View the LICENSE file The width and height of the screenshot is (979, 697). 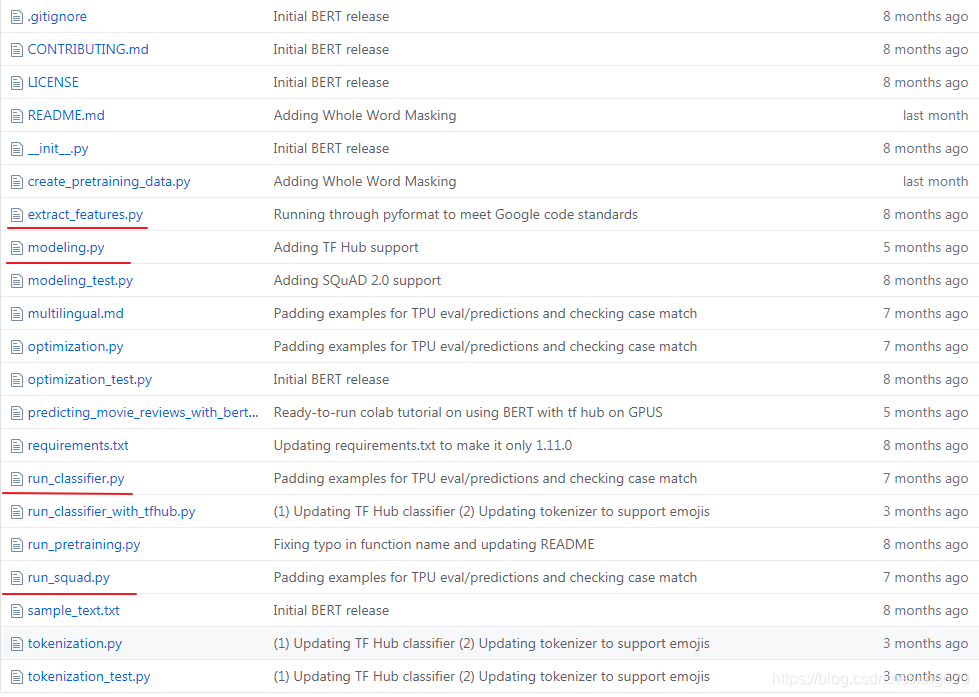pos(53,82)
